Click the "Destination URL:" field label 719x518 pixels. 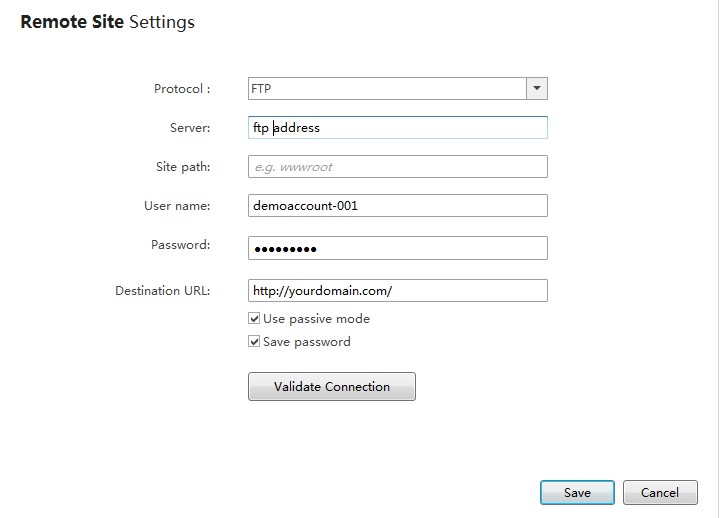click(162, 290)
